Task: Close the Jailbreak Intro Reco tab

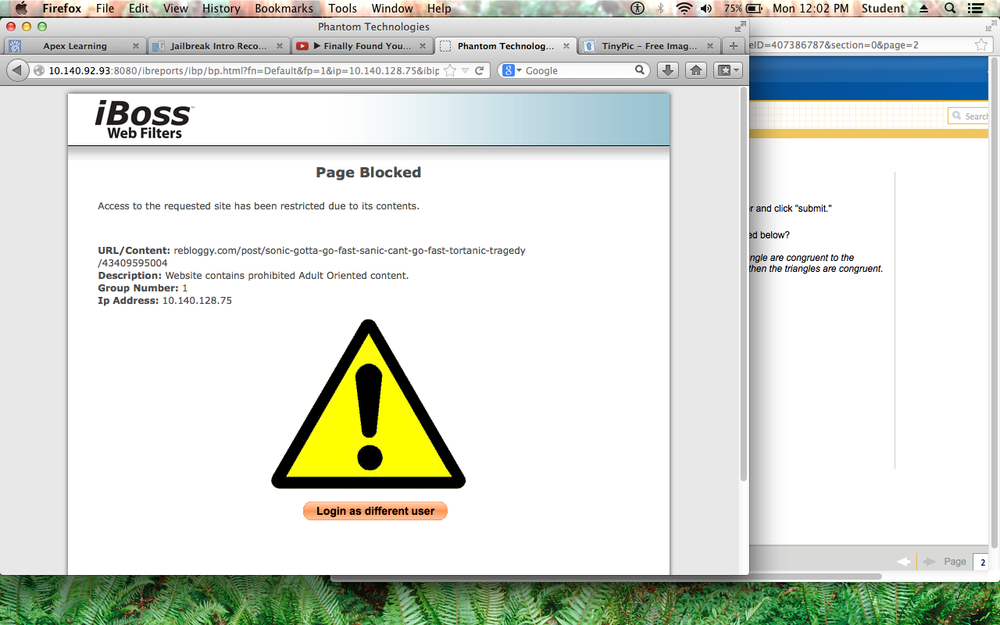Action: [279, 46]
